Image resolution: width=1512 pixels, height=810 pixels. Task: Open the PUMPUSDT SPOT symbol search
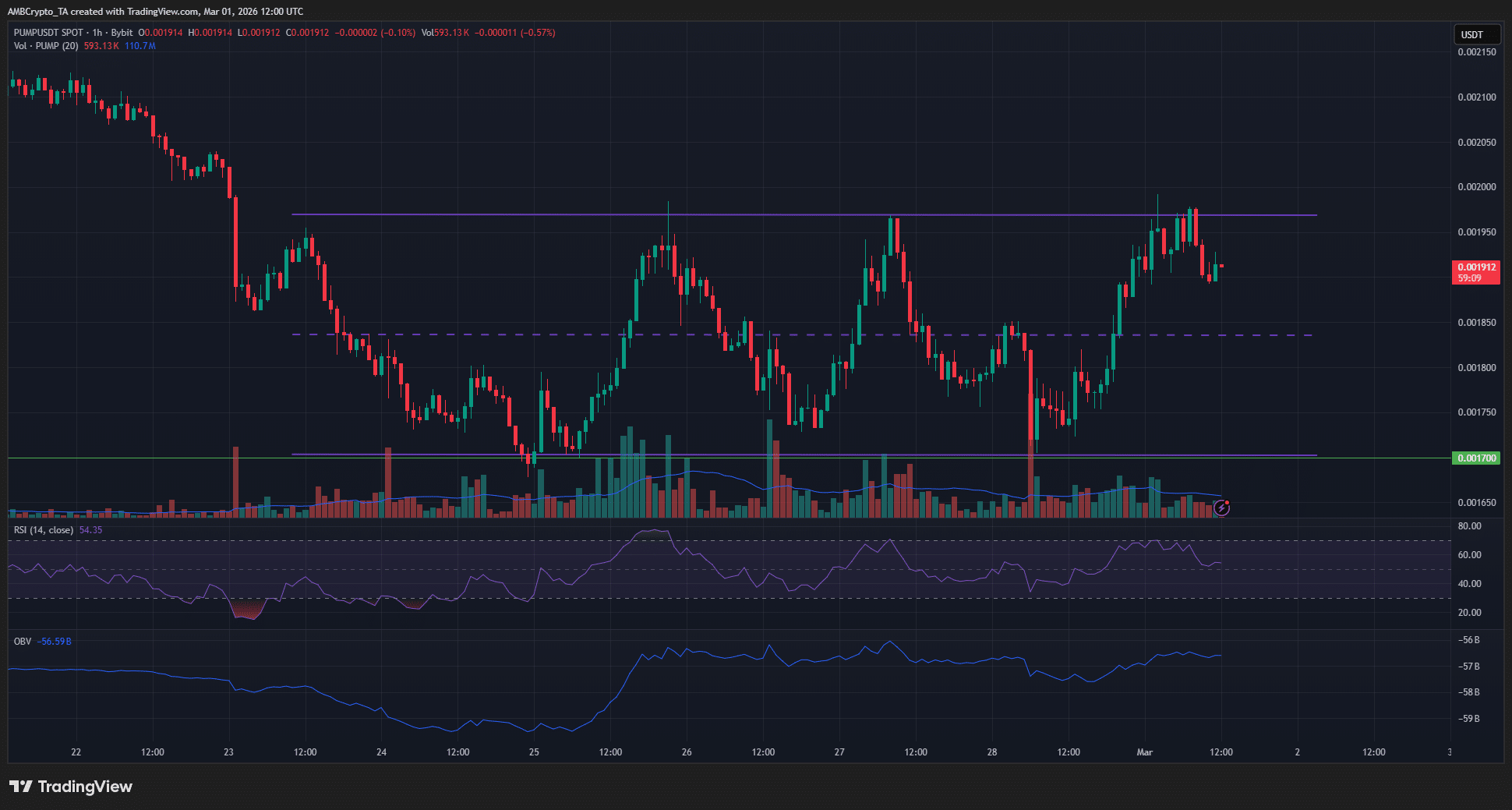tap(48, 33)
